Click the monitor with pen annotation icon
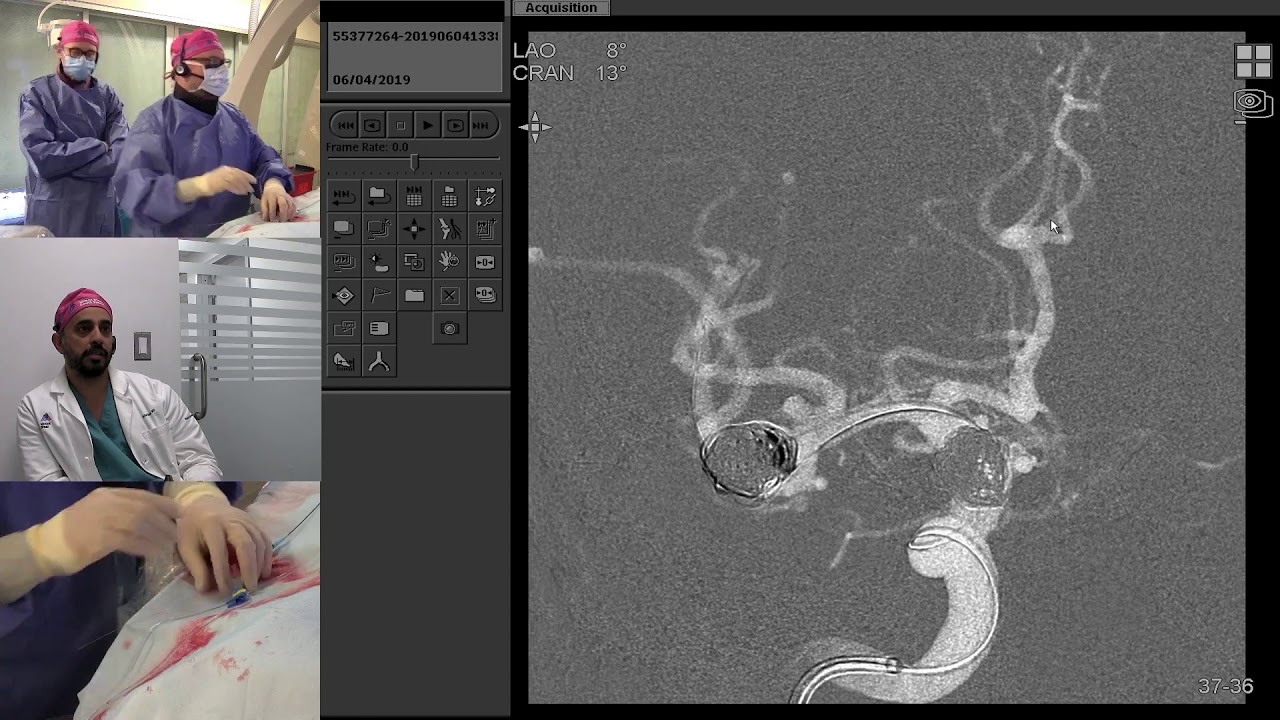Image resolution: width=1280 pixels, height=720 pixels. tap(378, 229)
